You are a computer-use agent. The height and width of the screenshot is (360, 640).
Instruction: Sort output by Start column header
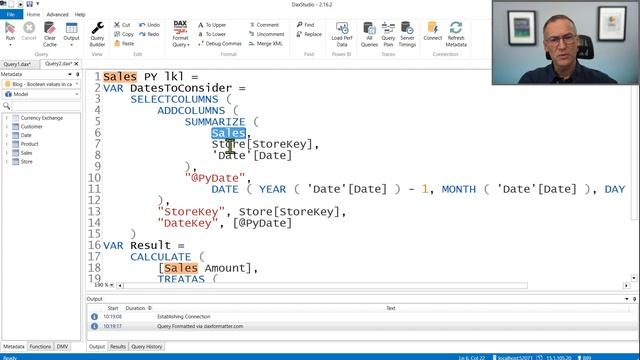113,308
